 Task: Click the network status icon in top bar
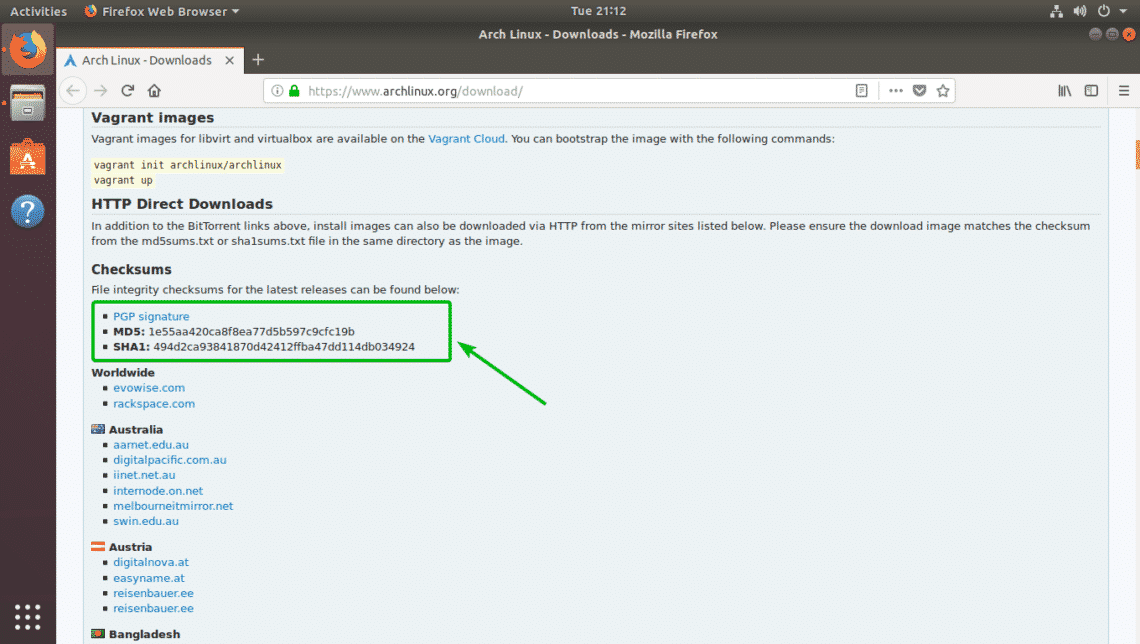coord(1056,11)
